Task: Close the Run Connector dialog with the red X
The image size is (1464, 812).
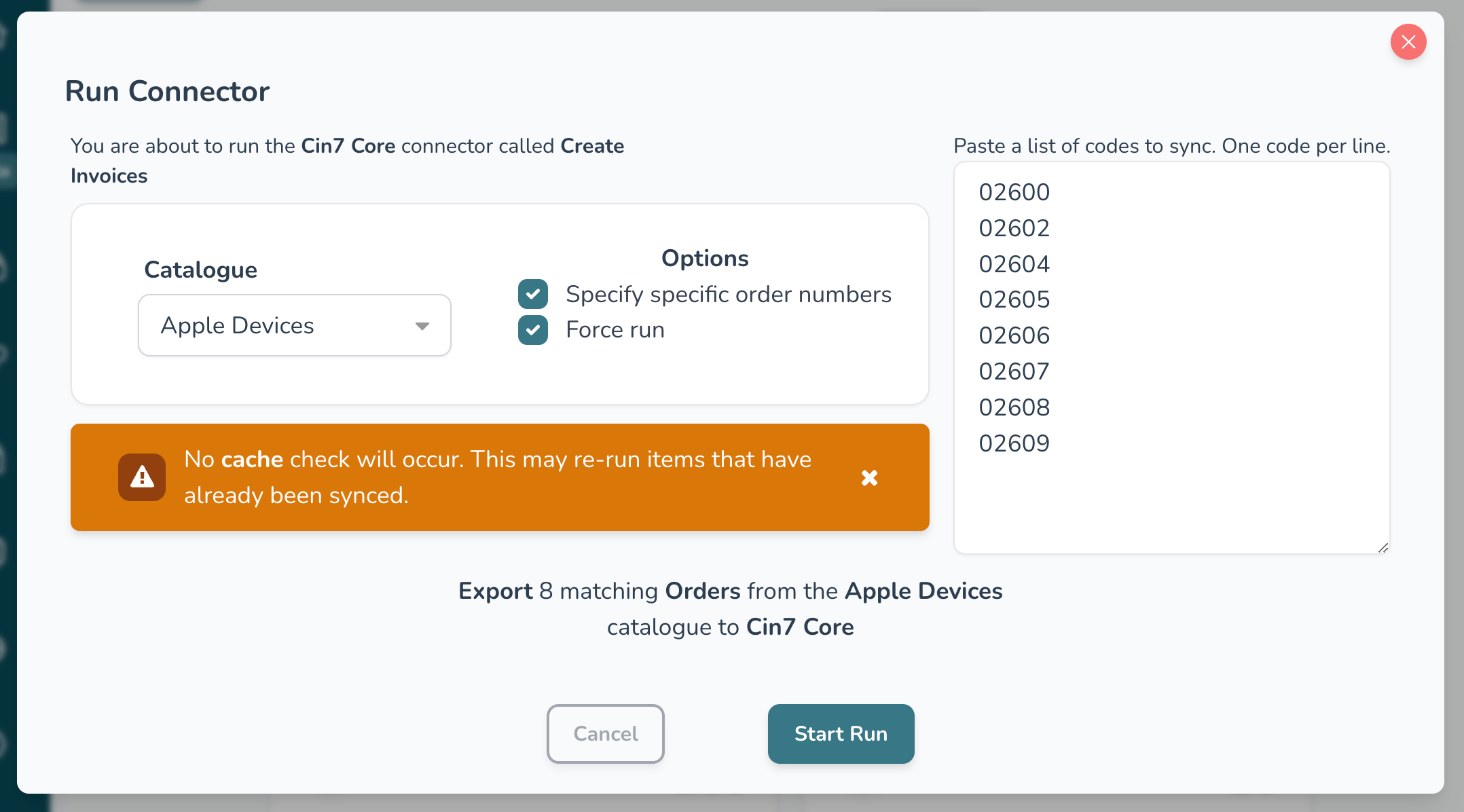Action: [1408, 42]
